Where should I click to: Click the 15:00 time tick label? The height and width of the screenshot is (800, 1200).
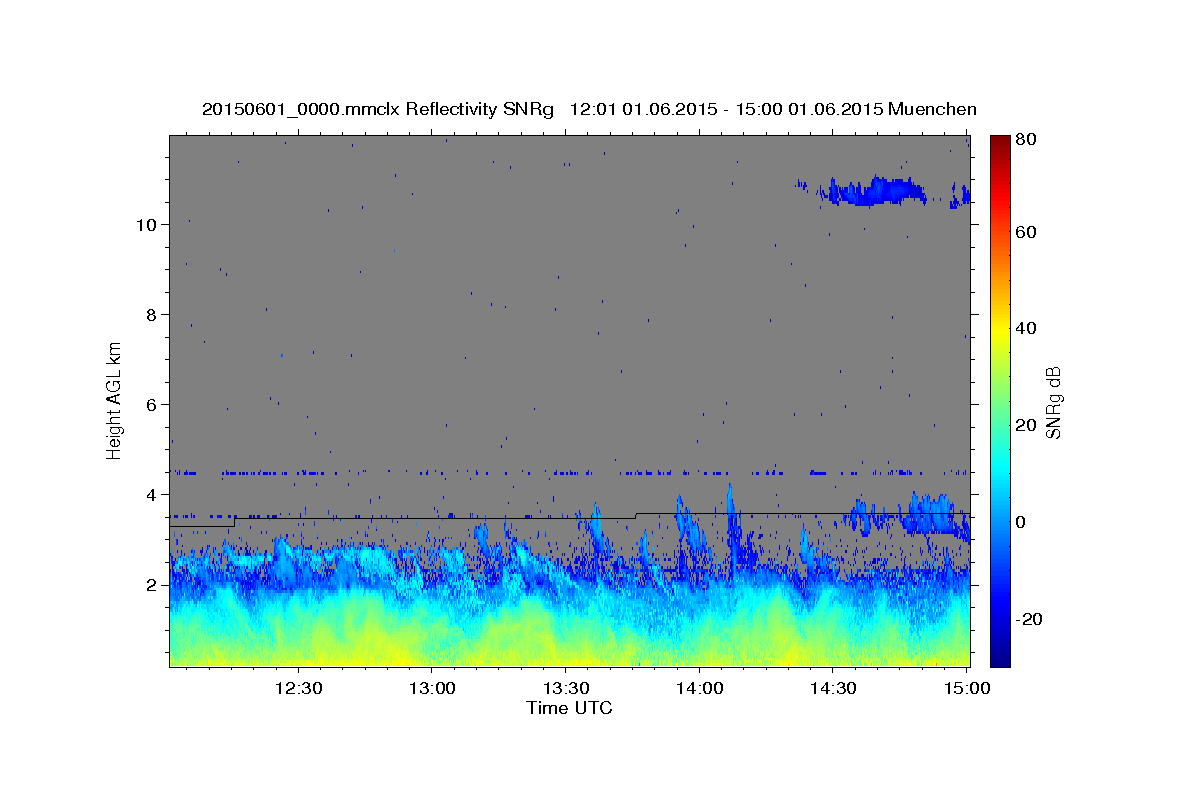click(967, 689)
